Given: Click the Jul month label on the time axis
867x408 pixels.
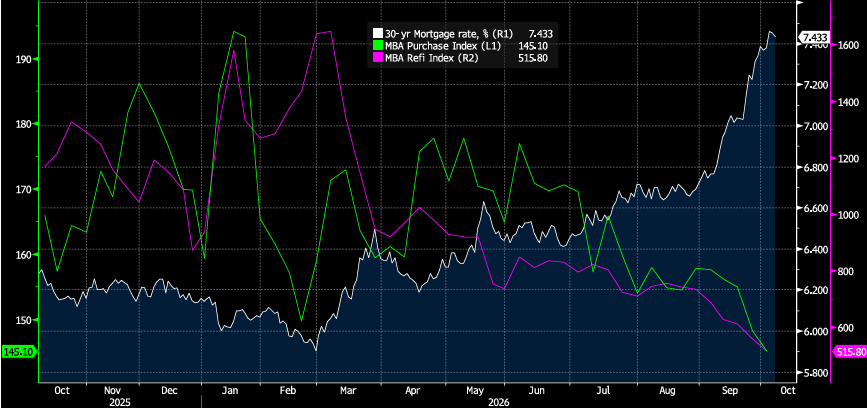Looking at the screenshot, I should point(603,391).
